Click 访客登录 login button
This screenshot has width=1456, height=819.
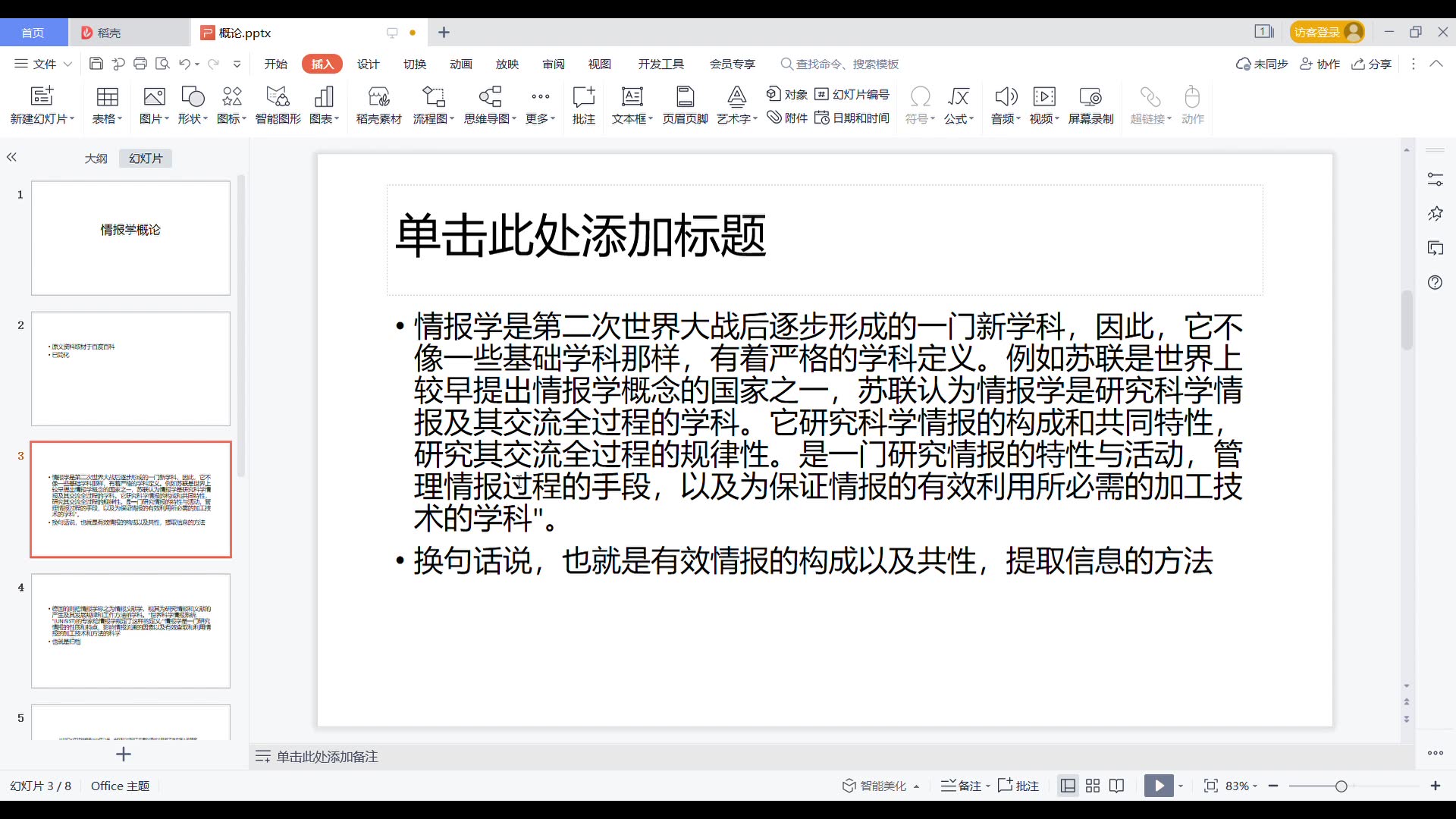(x=1327, y=32)
